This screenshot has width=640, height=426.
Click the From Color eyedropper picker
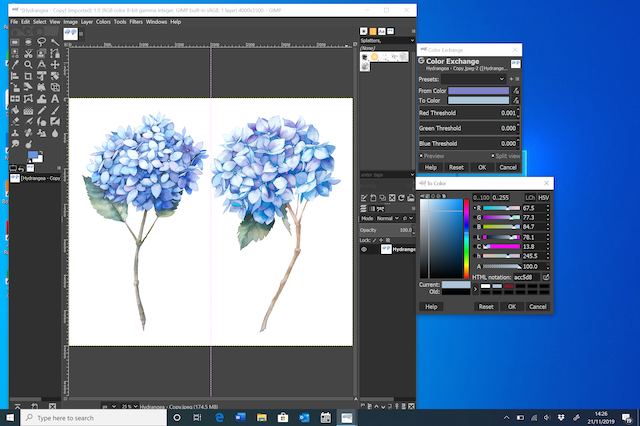click(516, 90)
